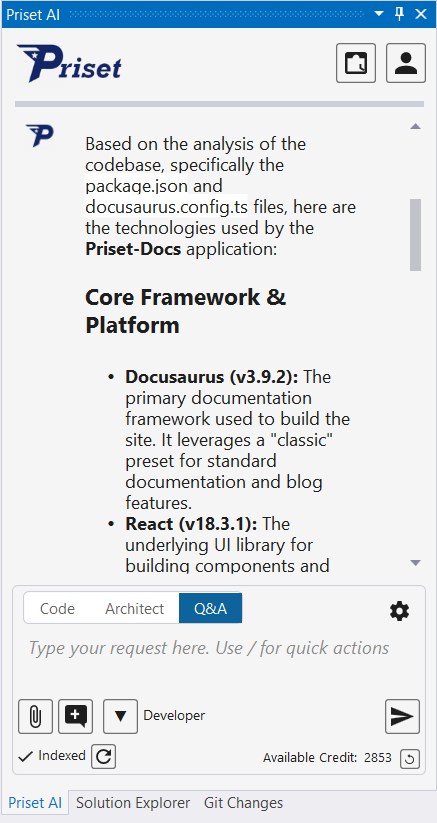This screenshot has width=437, height=823.
Task: Refresh the index with reload icon
Action: tap(103, 756)
